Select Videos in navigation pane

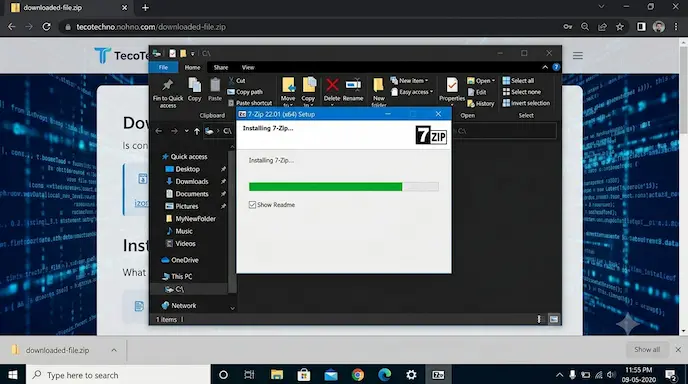[x=180, y=243]
